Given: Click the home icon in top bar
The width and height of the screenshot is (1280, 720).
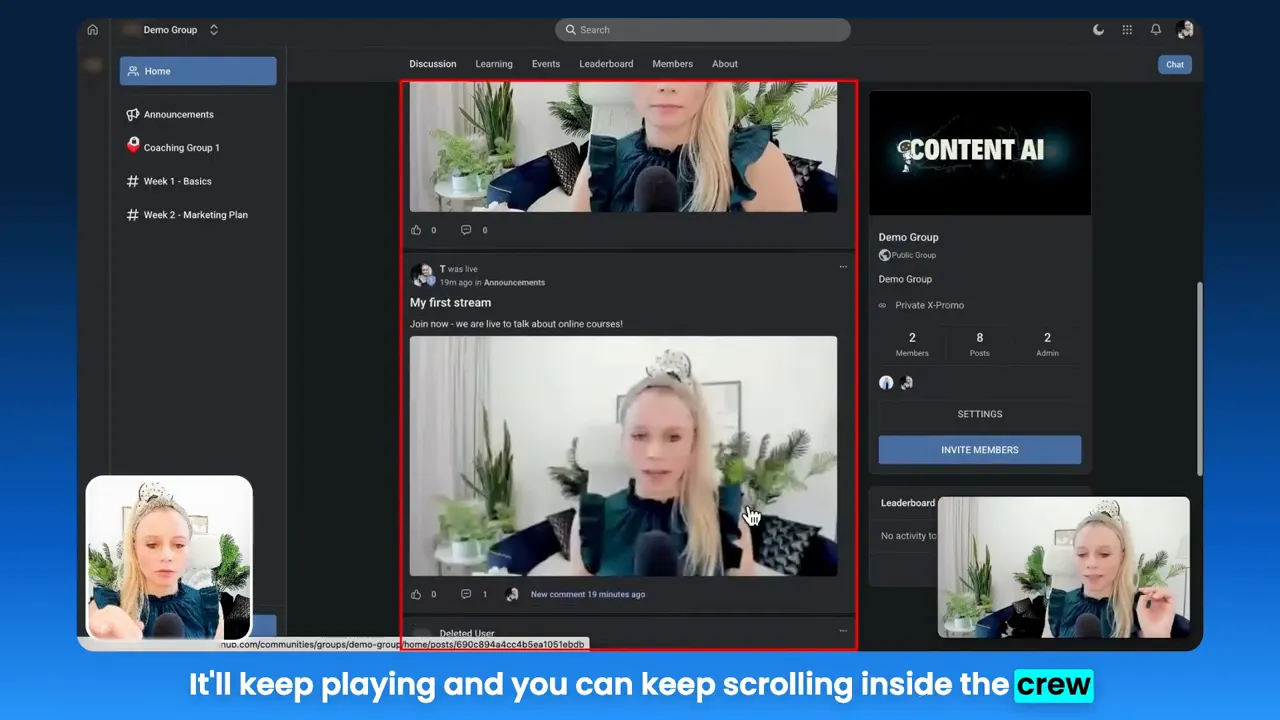Looking at the screenshot, I should click(93, 30).
